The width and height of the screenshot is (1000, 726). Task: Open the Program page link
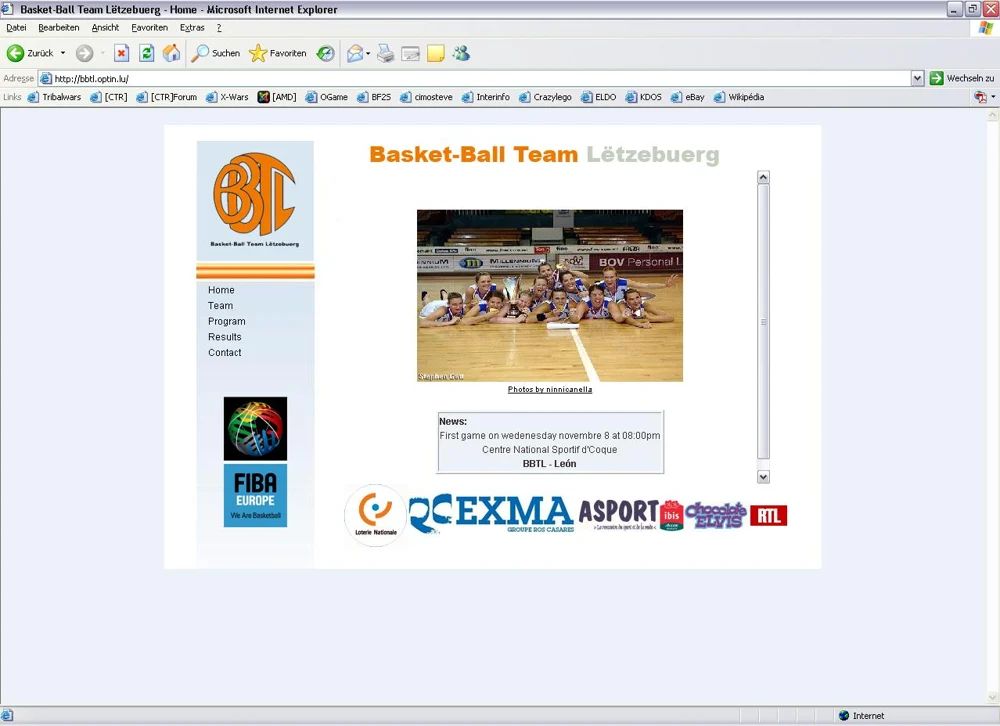[x=226, y=321]
